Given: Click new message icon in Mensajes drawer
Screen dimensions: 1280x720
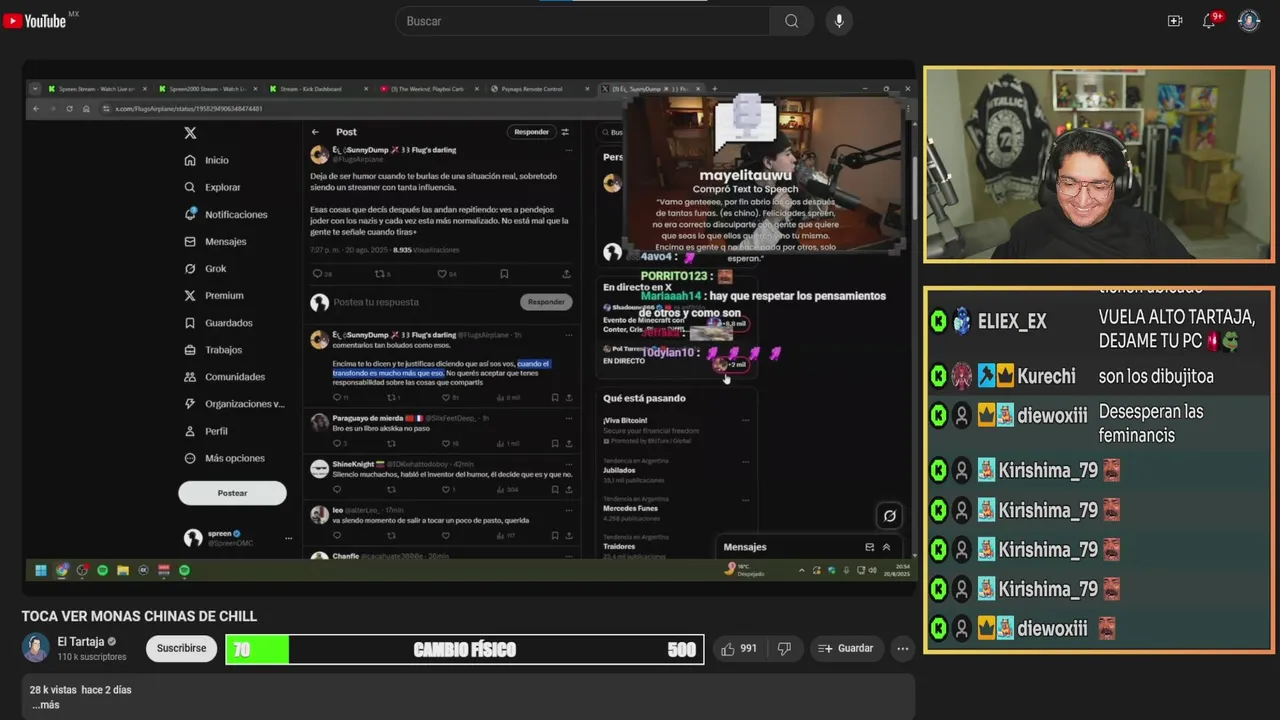Looking at the screenshot, I should click(869, 547).
